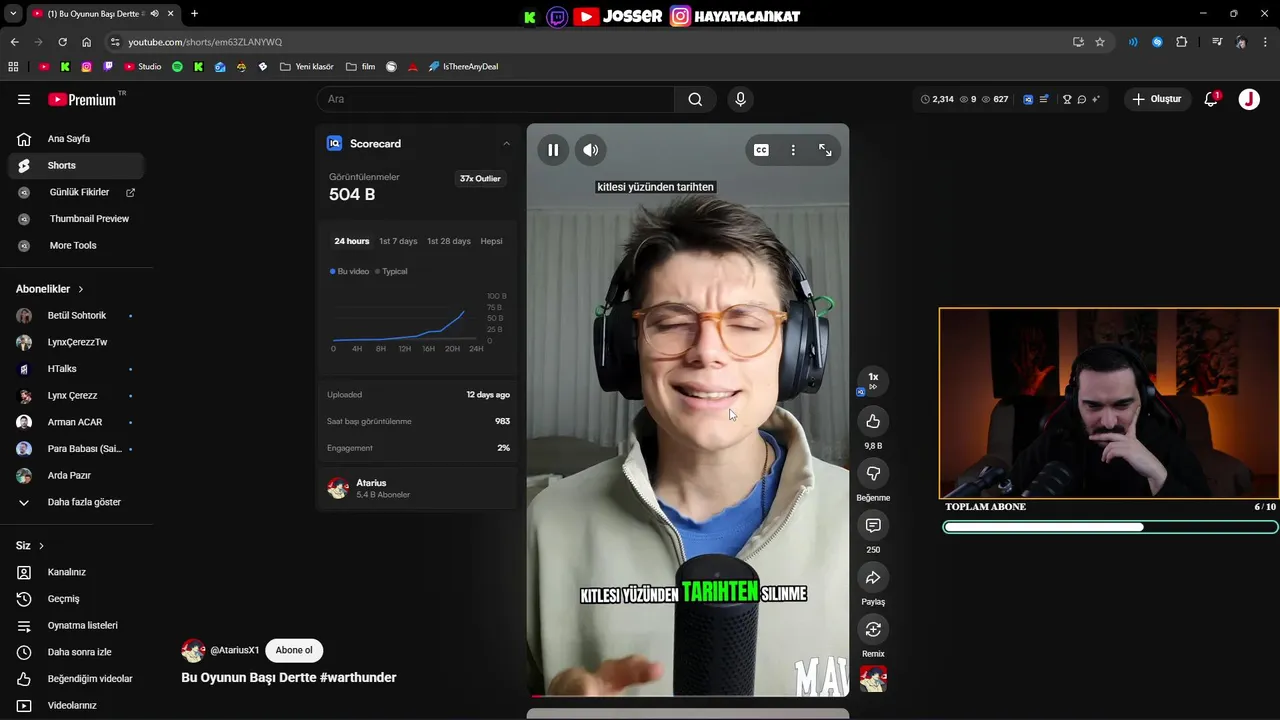Viewport: 1280px width, 720px height.
Task: Open the Studio bookmark
Action: (142, 67)
